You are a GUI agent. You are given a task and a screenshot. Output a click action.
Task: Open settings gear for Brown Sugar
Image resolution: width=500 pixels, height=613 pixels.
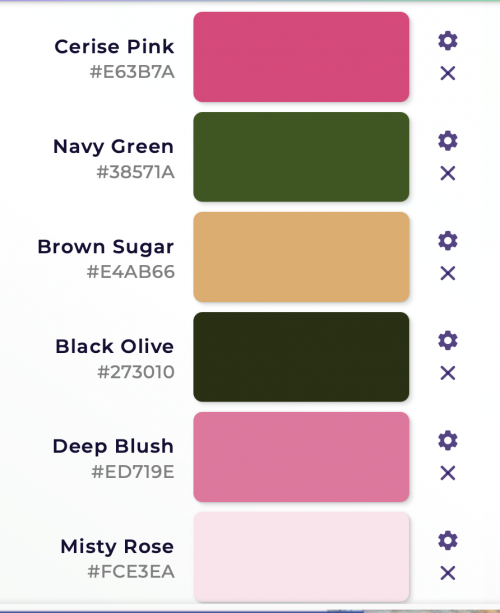tap(448, 240)
